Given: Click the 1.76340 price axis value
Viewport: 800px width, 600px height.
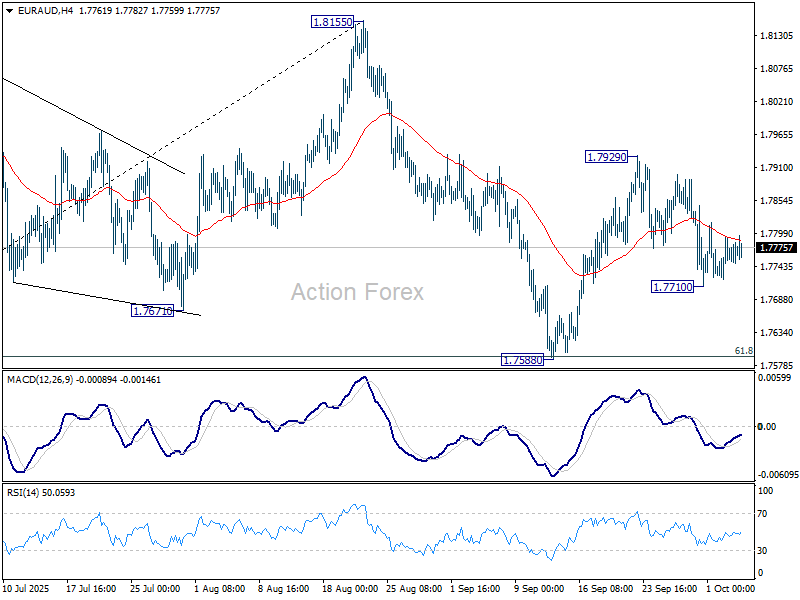Looking at the screenshot, I should (777, 333).
